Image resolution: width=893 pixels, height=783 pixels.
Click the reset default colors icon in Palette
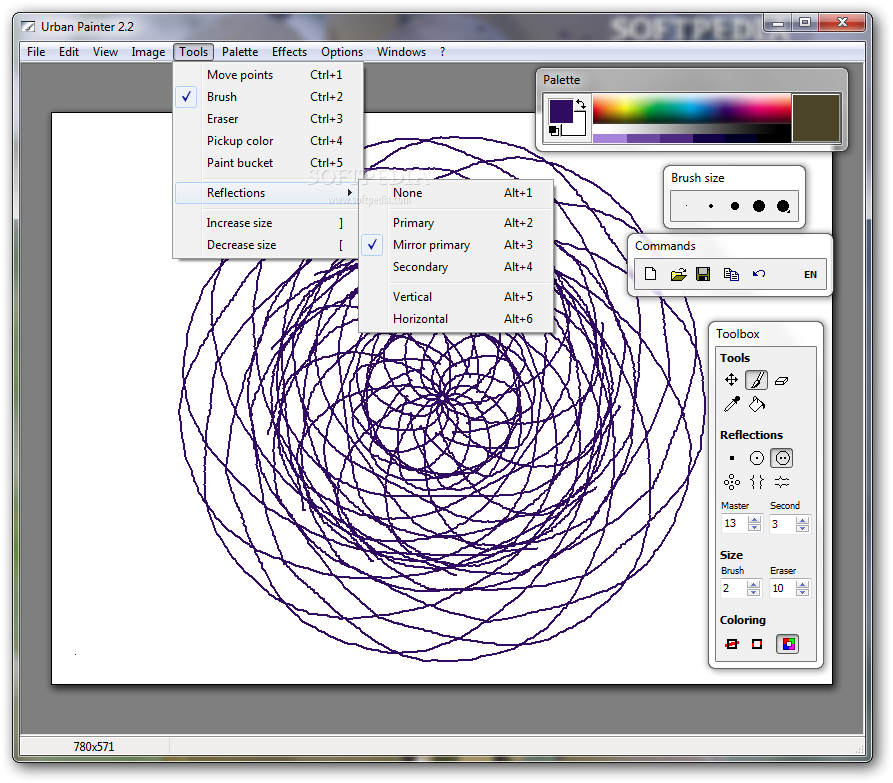point(554,131)
